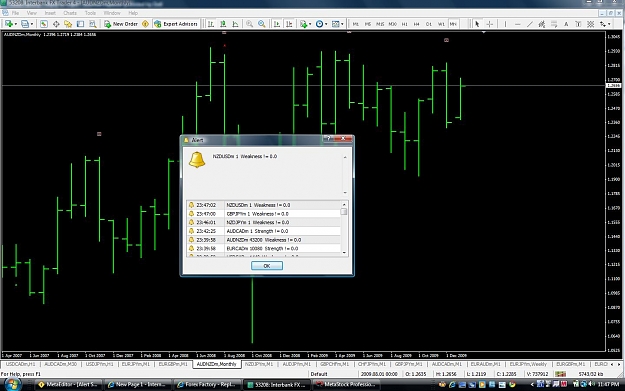Open the Help menu

click(x=133, y=13)
